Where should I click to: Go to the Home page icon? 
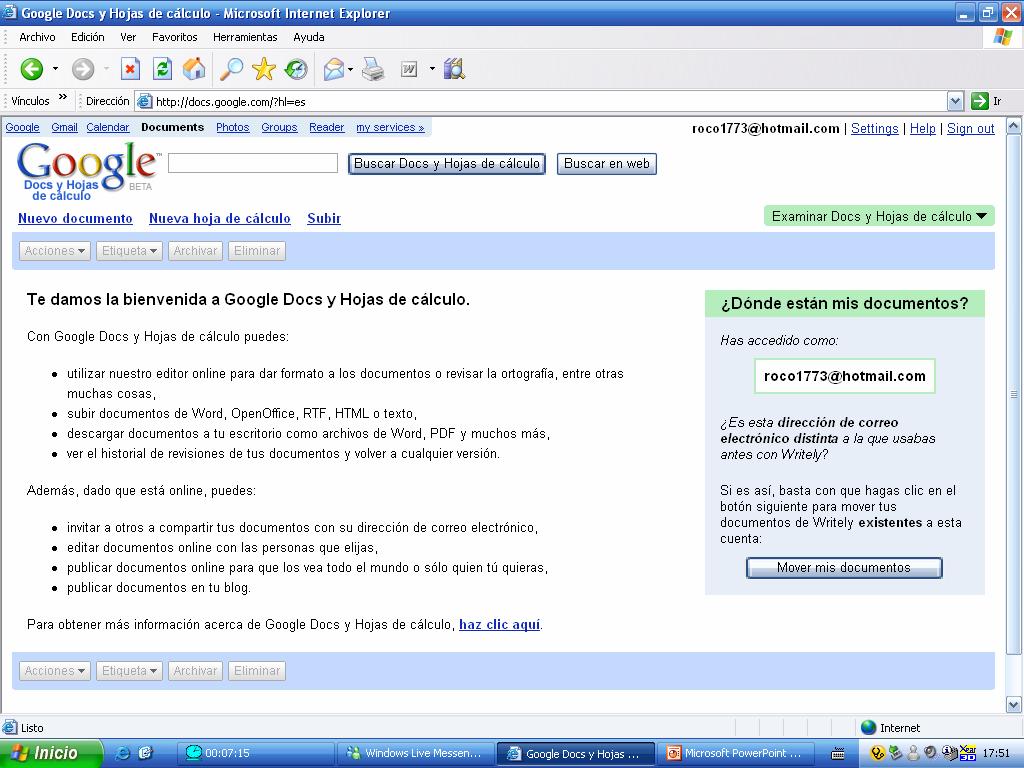click(x=194, y=69)
